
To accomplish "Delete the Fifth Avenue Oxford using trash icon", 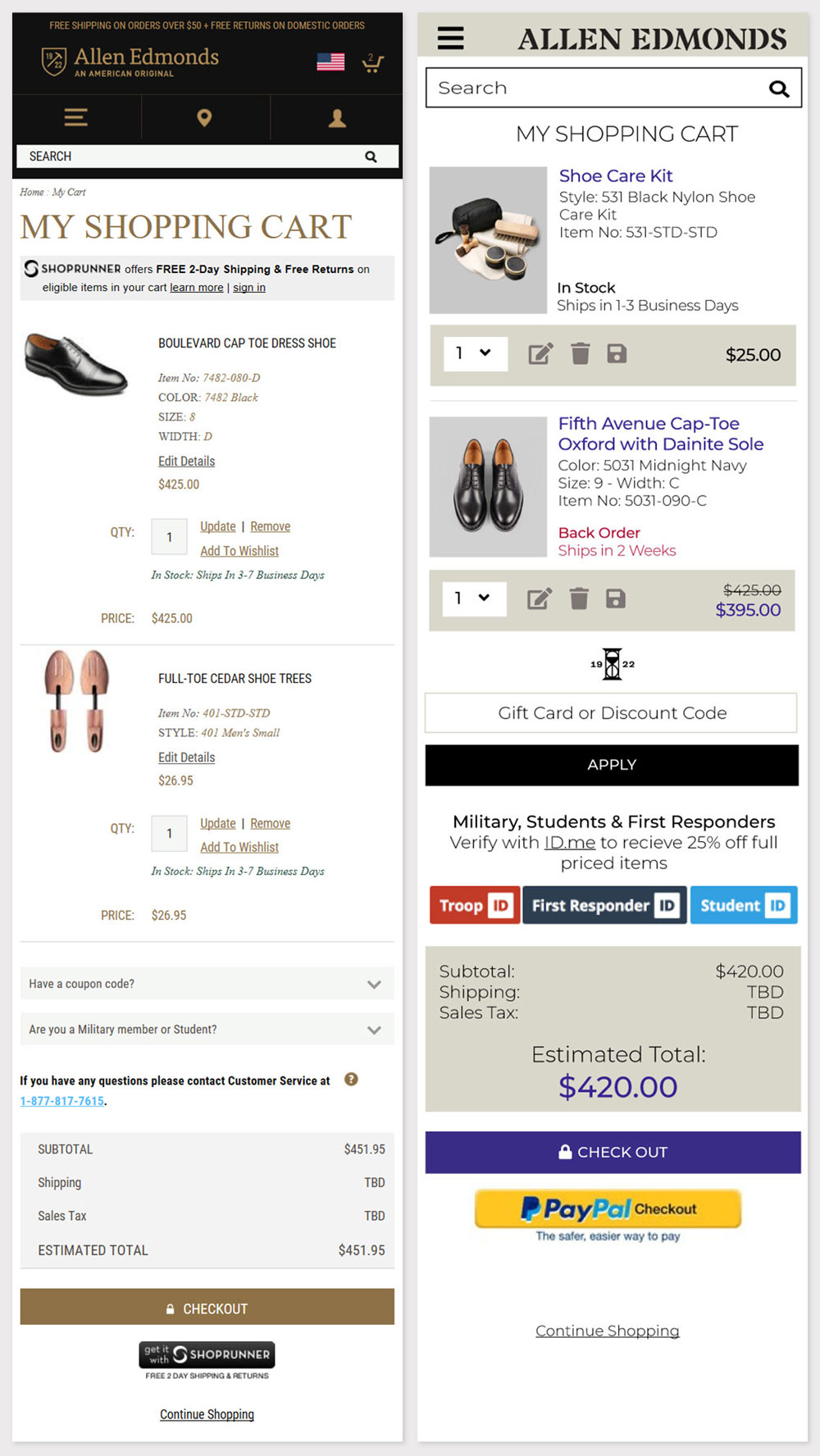I will pos(580,598).
